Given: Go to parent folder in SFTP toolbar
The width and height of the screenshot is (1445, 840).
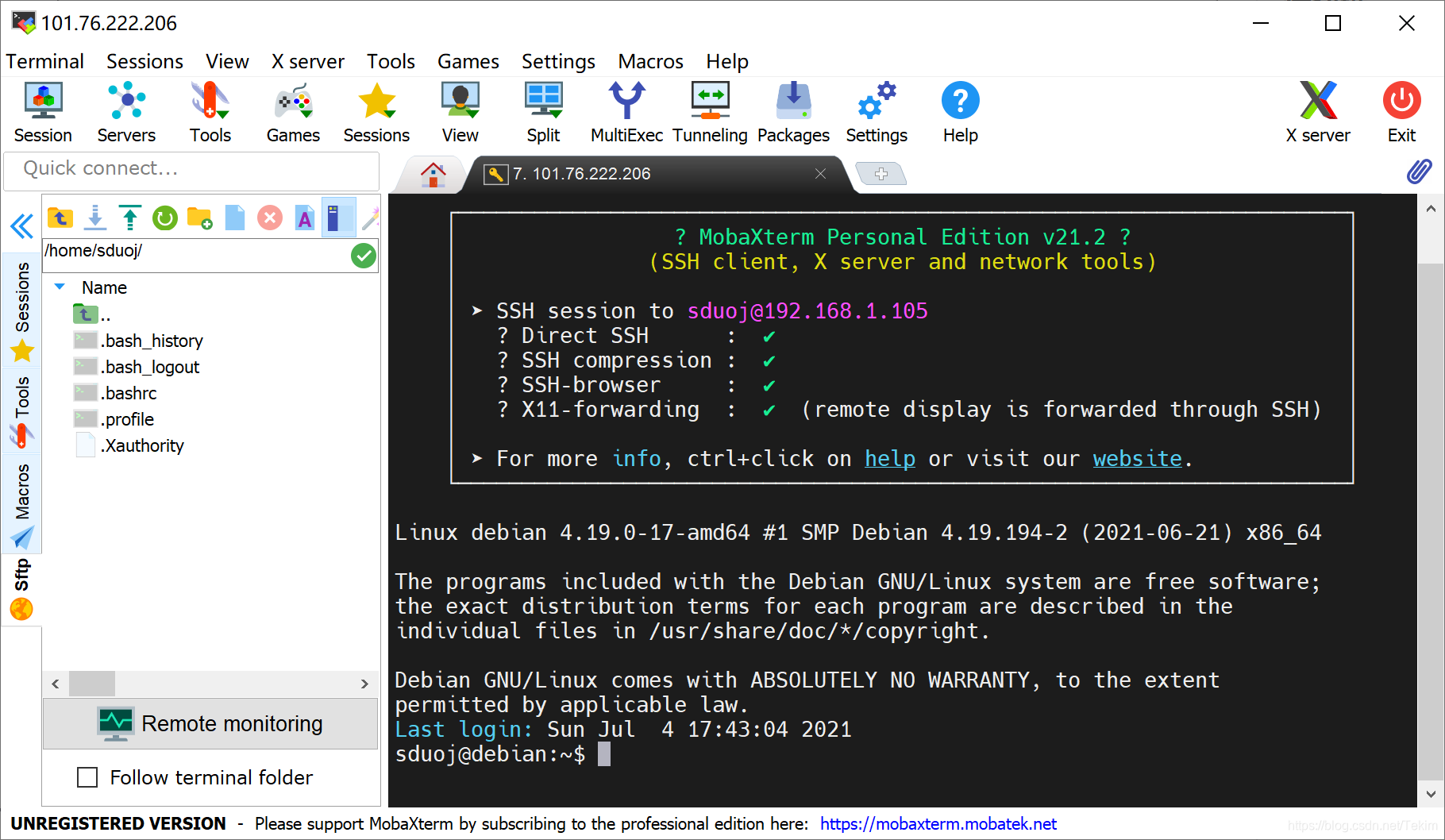Looking at the screenshot, I should point(60,218).
